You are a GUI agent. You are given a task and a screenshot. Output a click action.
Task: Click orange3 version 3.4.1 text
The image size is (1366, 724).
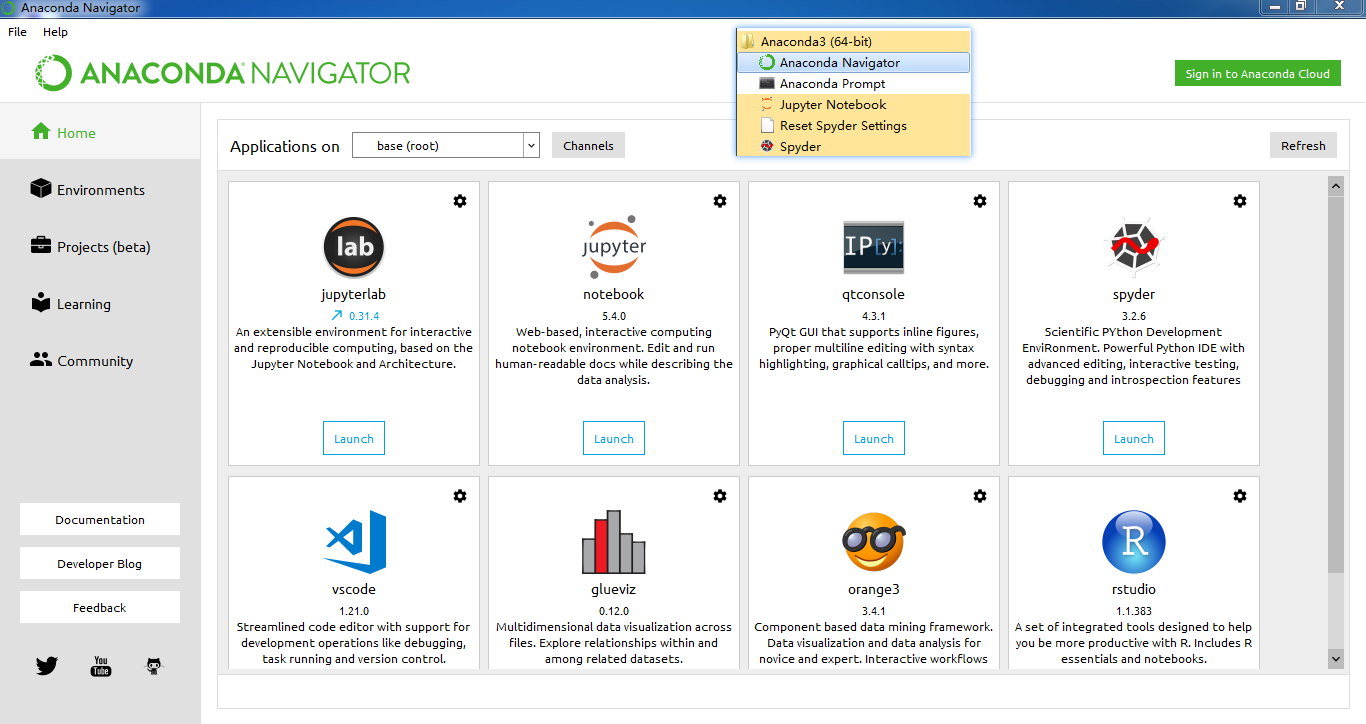coord(874,610)
